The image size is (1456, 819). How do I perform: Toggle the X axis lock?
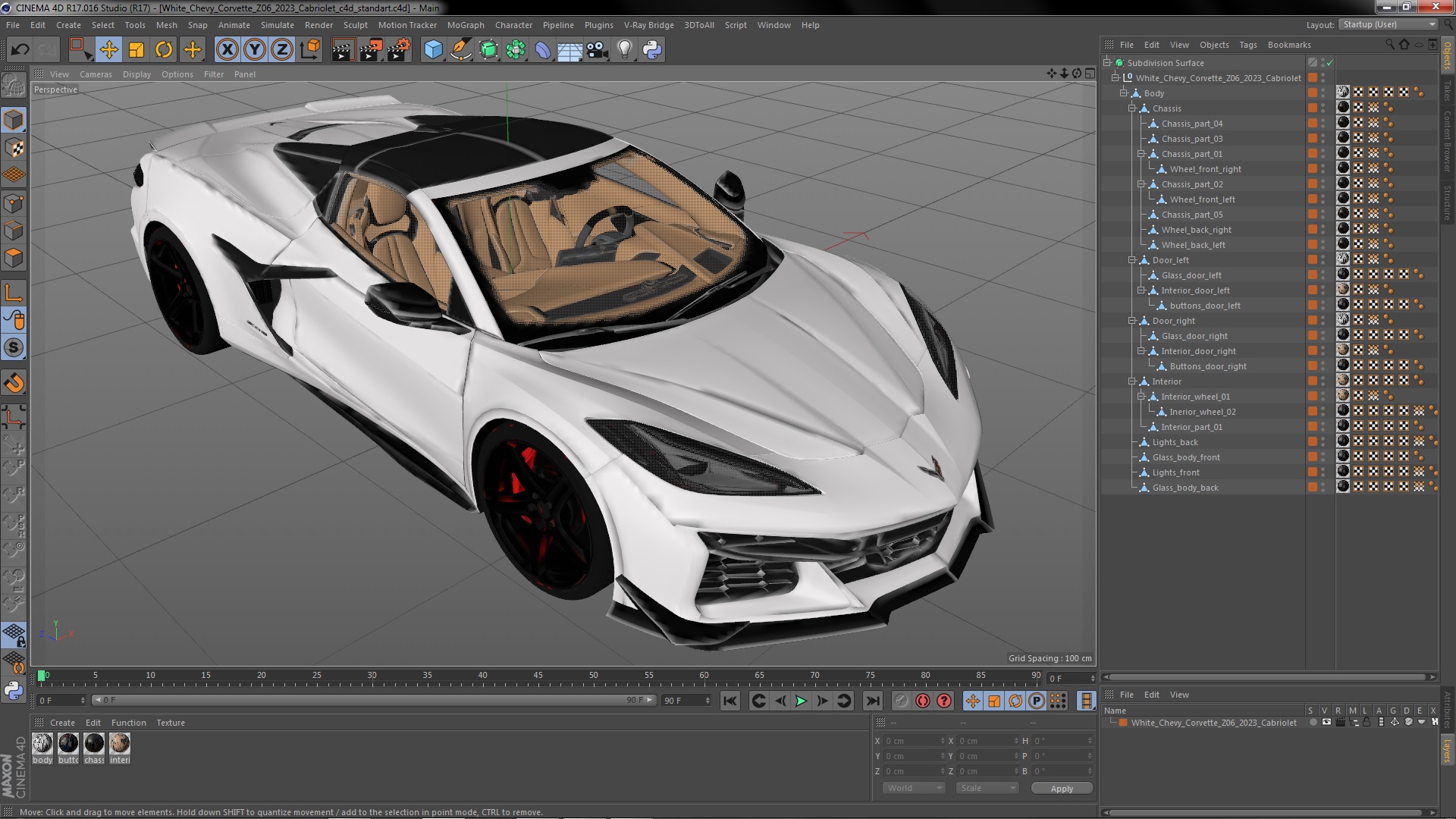(x=227, y=50)
